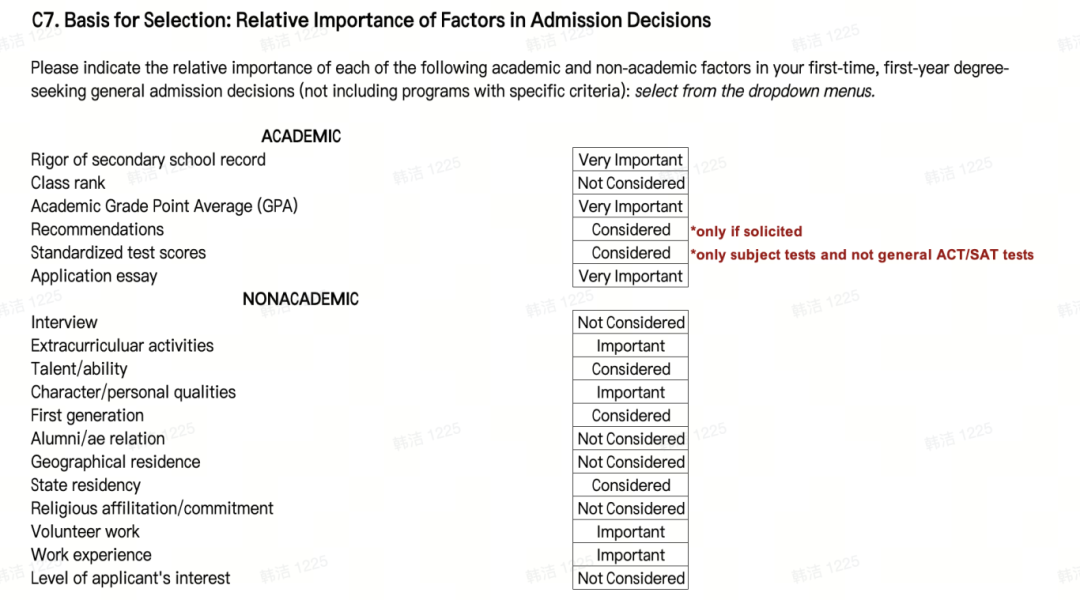
Task: Open the Work experience dropdown
Action: 630,555
